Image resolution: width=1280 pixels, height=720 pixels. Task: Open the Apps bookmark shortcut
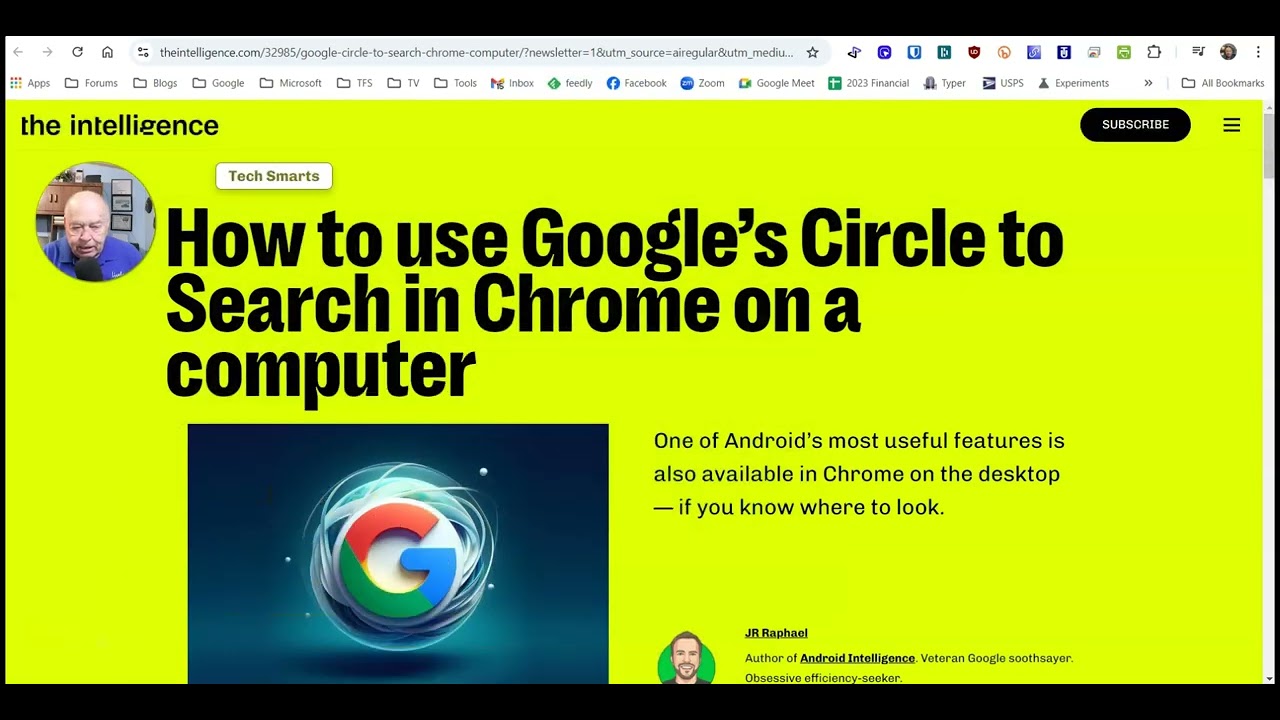click(x=30, y=83)
